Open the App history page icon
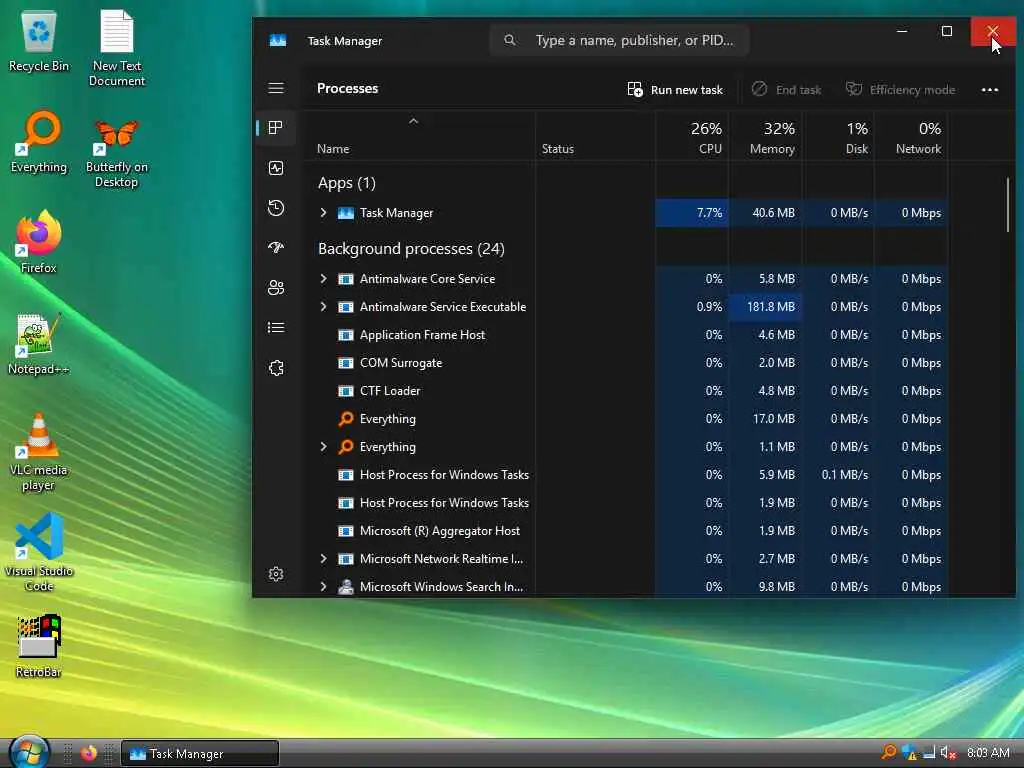Viewport: 1024px width, 768px height. (276, 208)
